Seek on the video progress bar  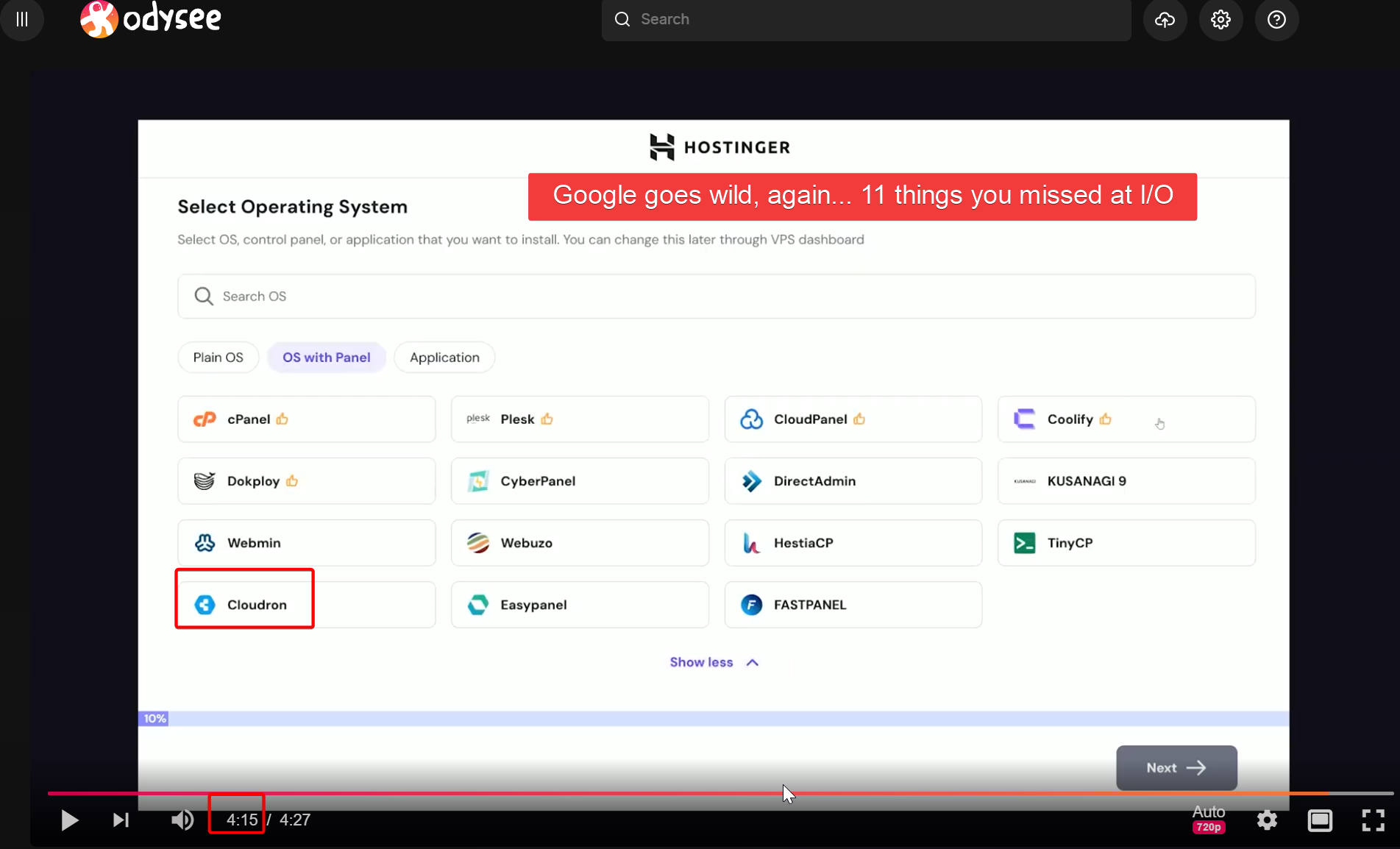[720, 793]
